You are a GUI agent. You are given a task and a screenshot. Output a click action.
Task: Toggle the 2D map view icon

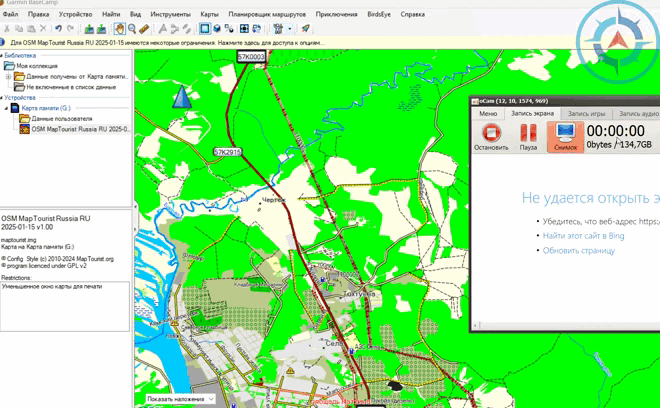(x=205, y=29)
